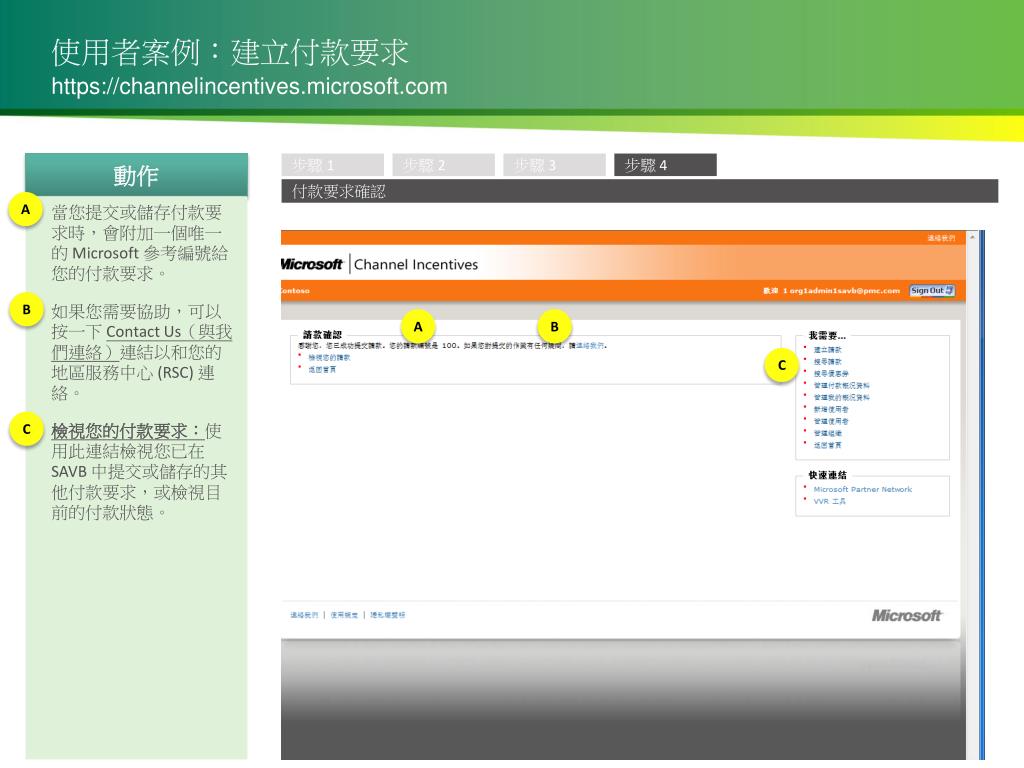Screen dimensions: 1024x768
Task: Select the 步驟 3 tab
Action: [x=554, y=165]
